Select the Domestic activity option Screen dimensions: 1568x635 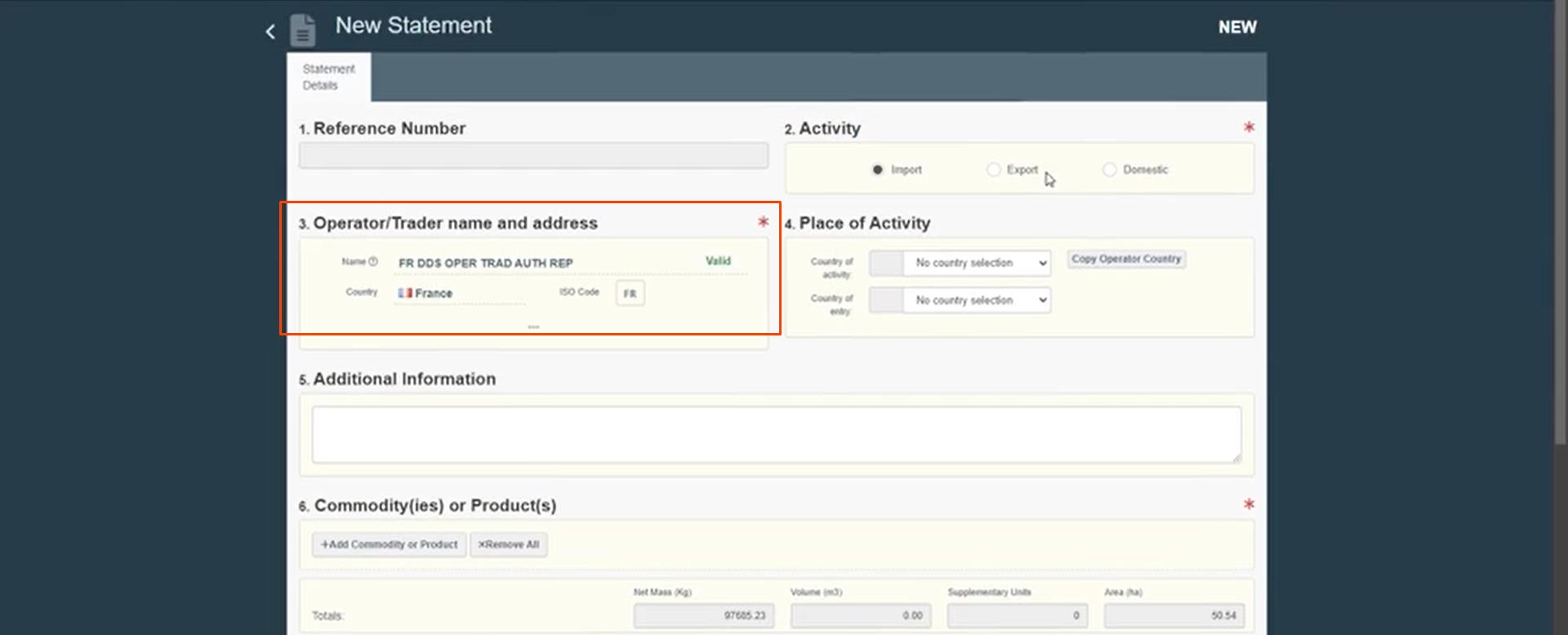pos(1109,170)
